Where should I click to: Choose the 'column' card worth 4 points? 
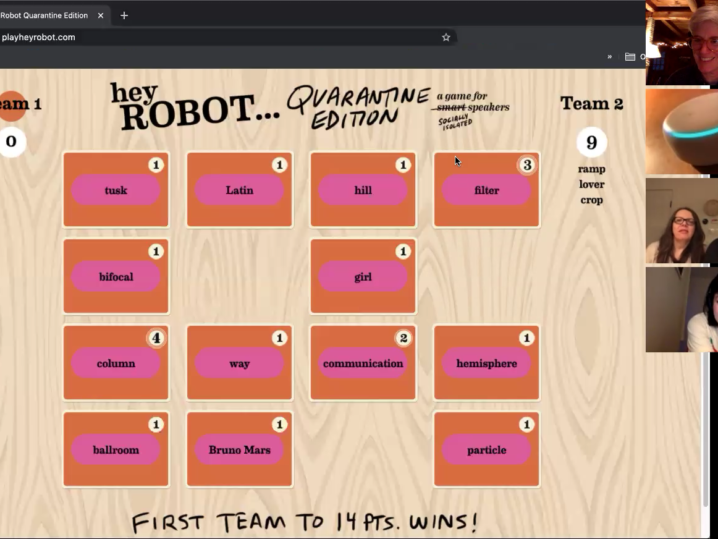coord(116,363)
